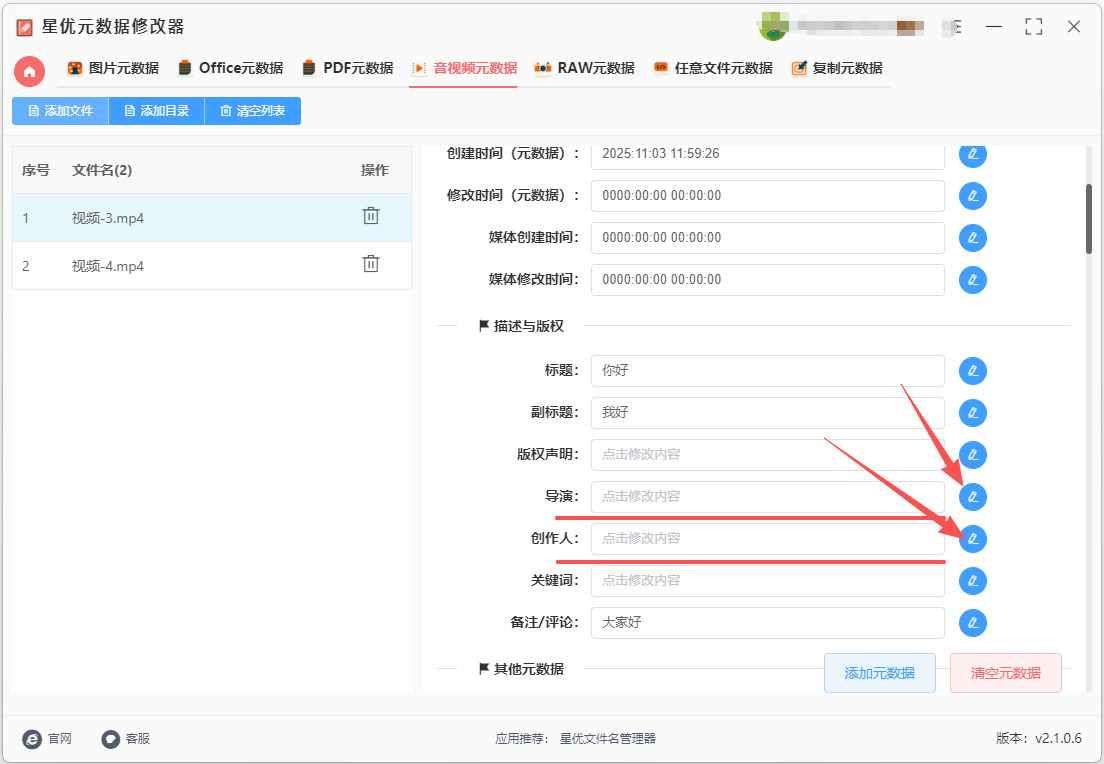Screen dimensions: 1104x764
Task: Edit the 创建时间（元数据） value icon
Action: point(973,154)
